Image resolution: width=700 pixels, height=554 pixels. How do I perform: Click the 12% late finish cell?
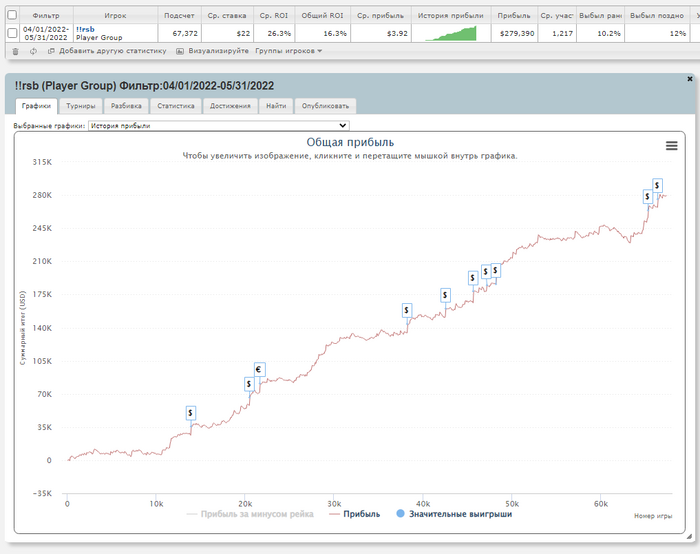[x=657, y=33]
